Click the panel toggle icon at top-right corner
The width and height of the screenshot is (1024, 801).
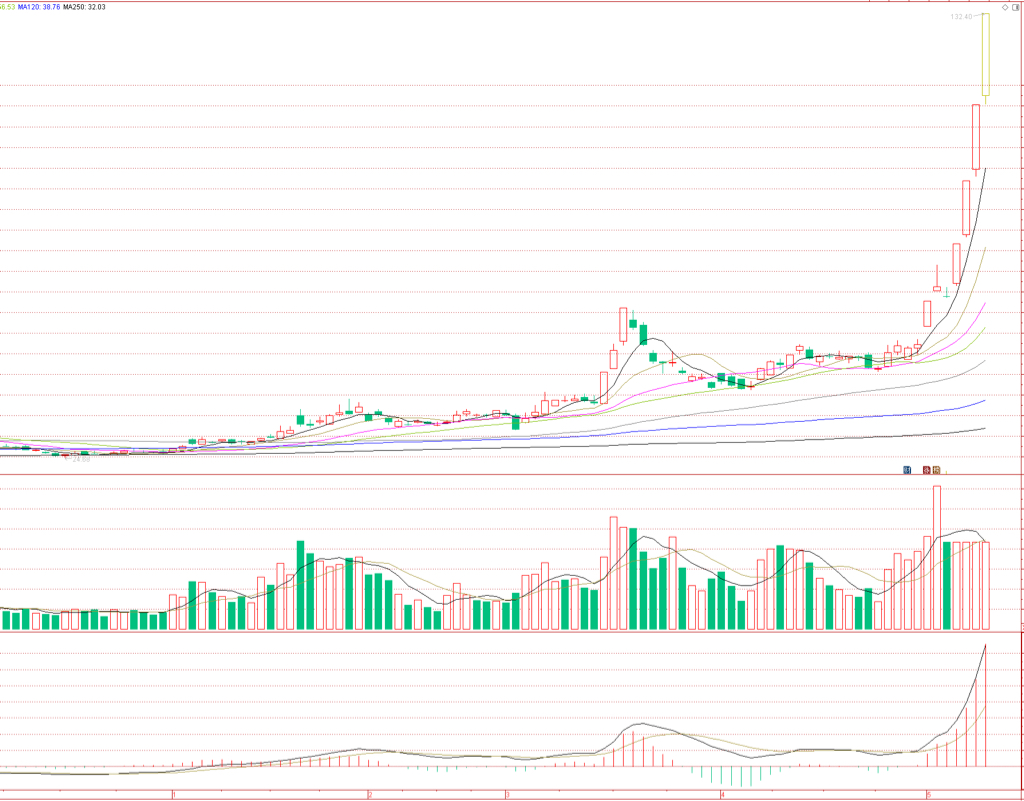pyautogui.click(x=1016, y=7)
